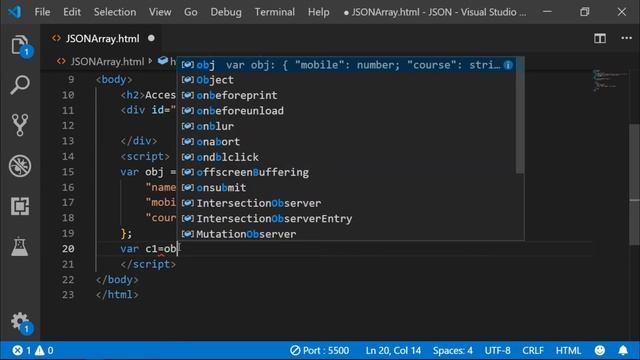The height and width of the screenshot is (360, 640).
Task: Select the JSONArray.html editor tab
Action: point(102,38)
